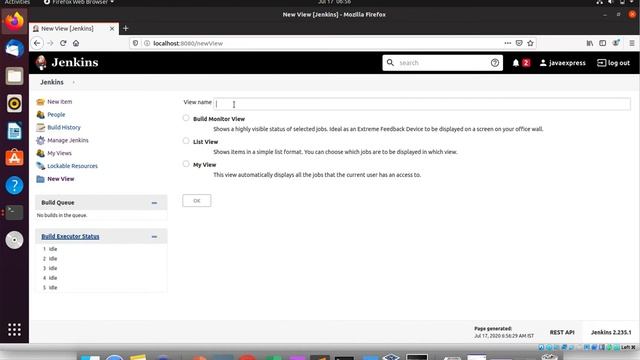
Task: Open Help from the dock
Action: (14, 185)
